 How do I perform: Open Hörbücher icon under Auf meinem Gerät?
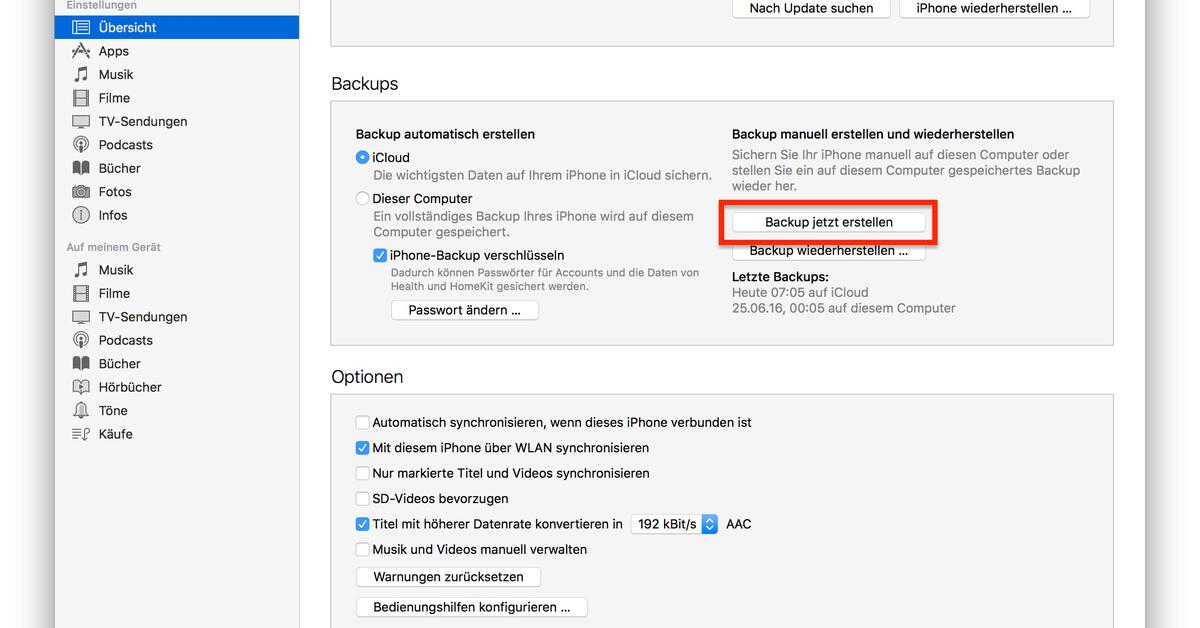click(x=81, y=387)
